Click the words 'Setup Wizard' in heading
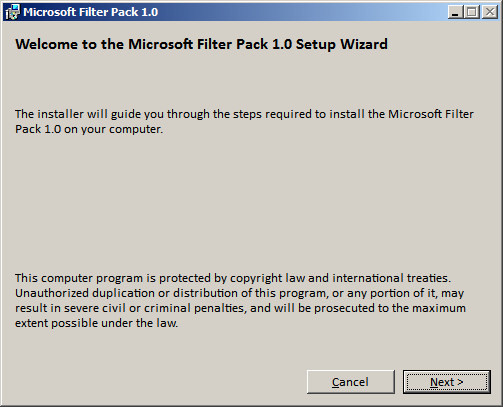 tap(342, 45)
